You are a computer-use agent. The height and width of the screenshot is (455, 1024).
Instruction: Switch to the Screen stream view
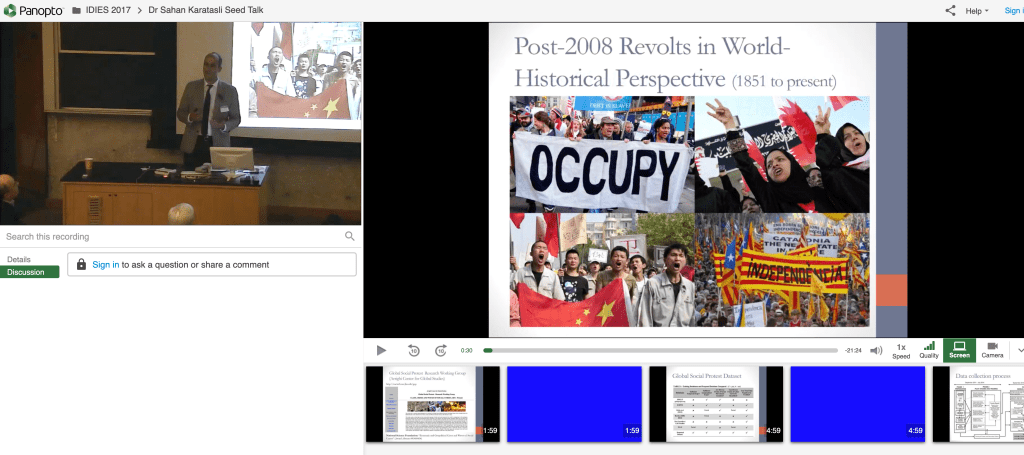[x=959, y=350]
